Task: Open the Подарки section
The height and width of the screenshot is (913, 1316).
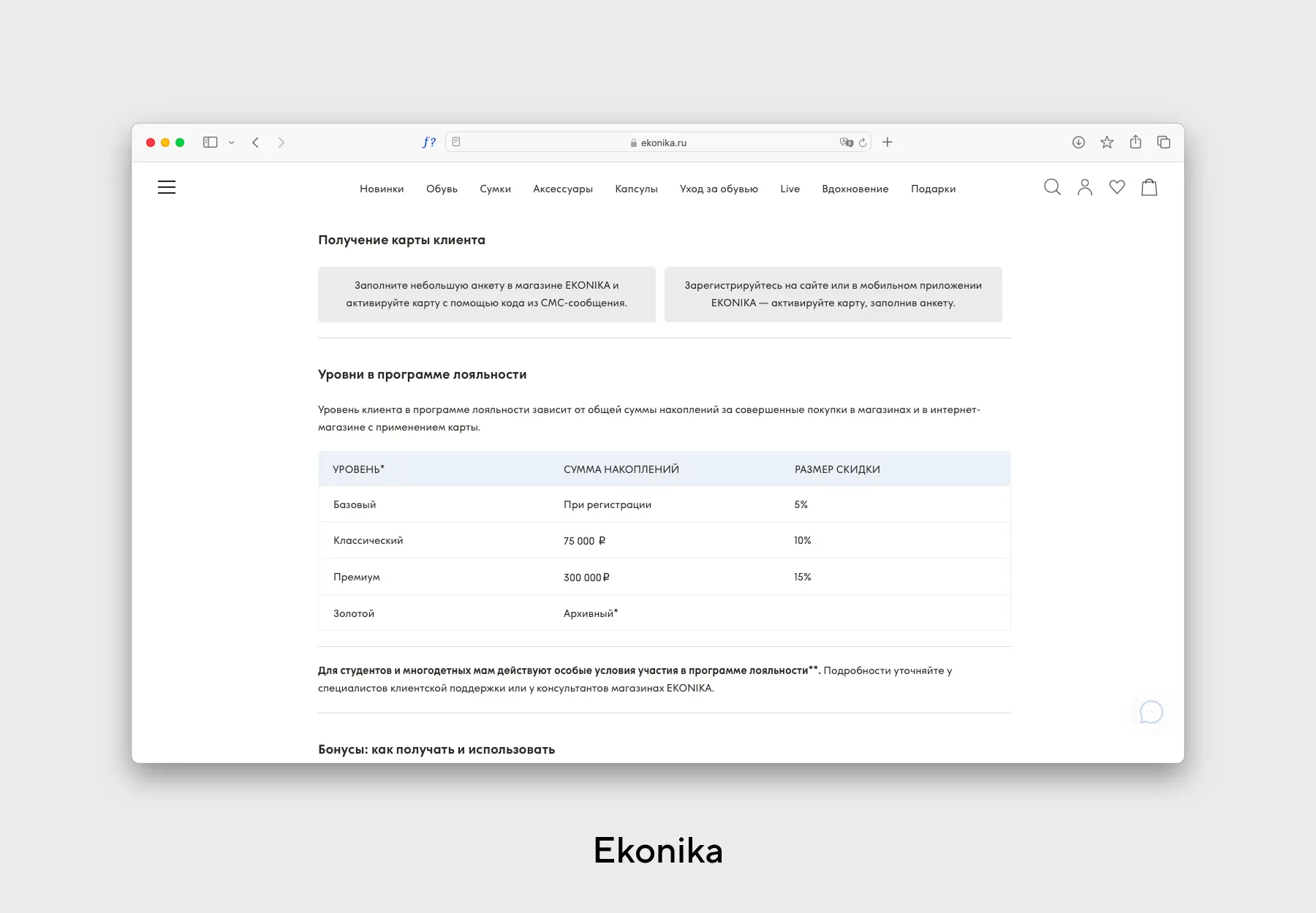Action: click(x=933, y=189)
